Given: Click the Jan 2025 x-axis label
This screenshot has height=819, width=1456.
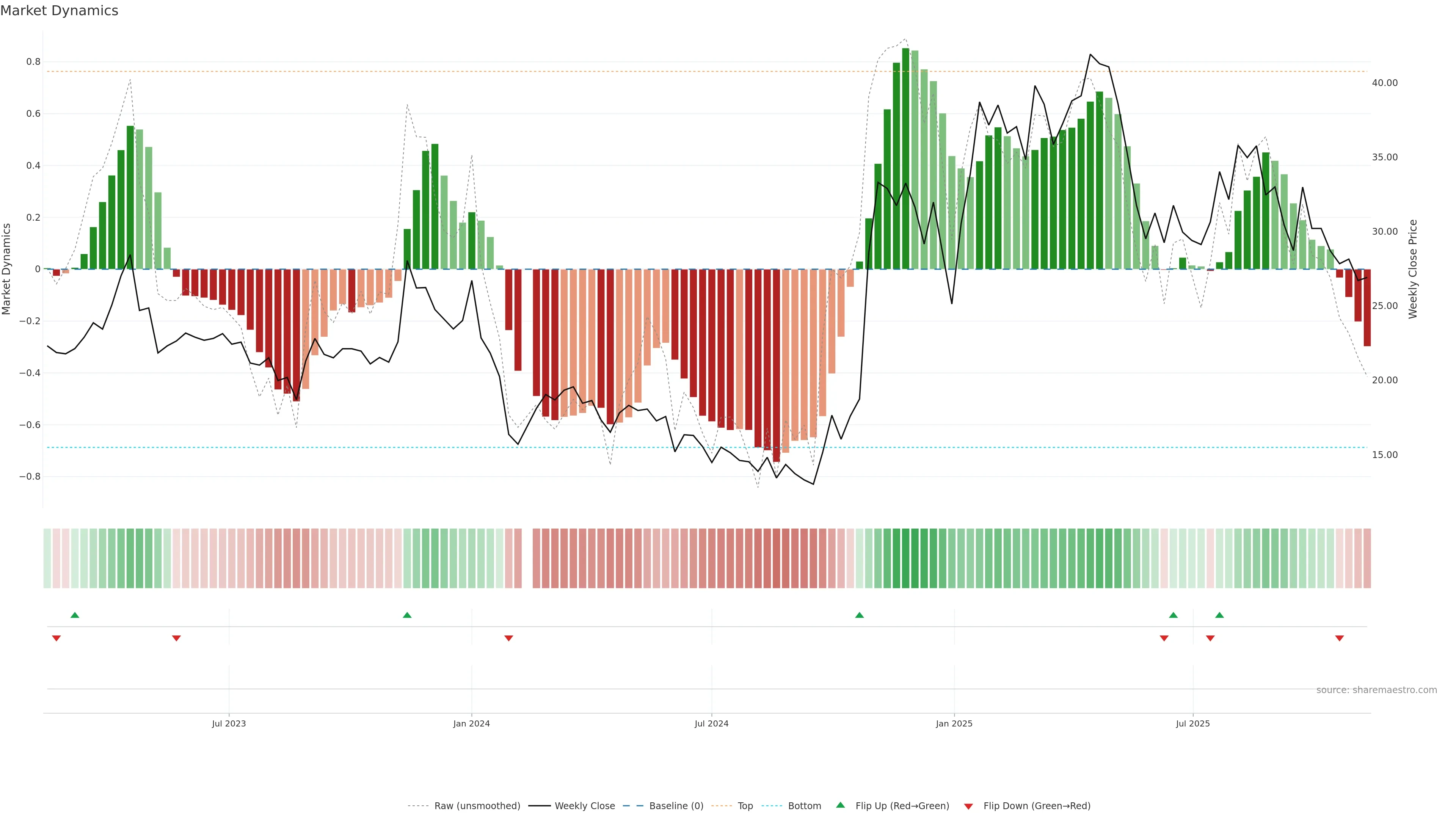Looking at the screenshot, I should tap(954, 723).
